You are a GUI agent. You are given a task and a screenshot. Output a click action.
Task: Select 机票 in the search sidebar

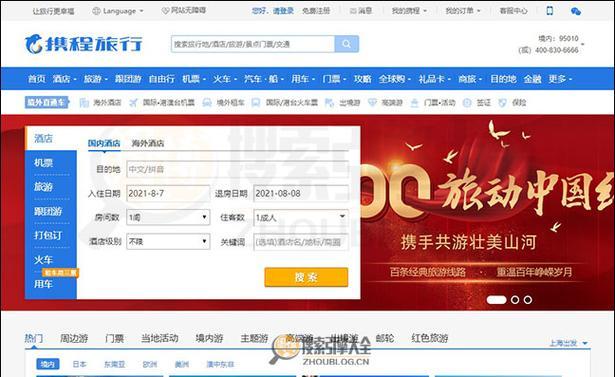pos(44,162)
